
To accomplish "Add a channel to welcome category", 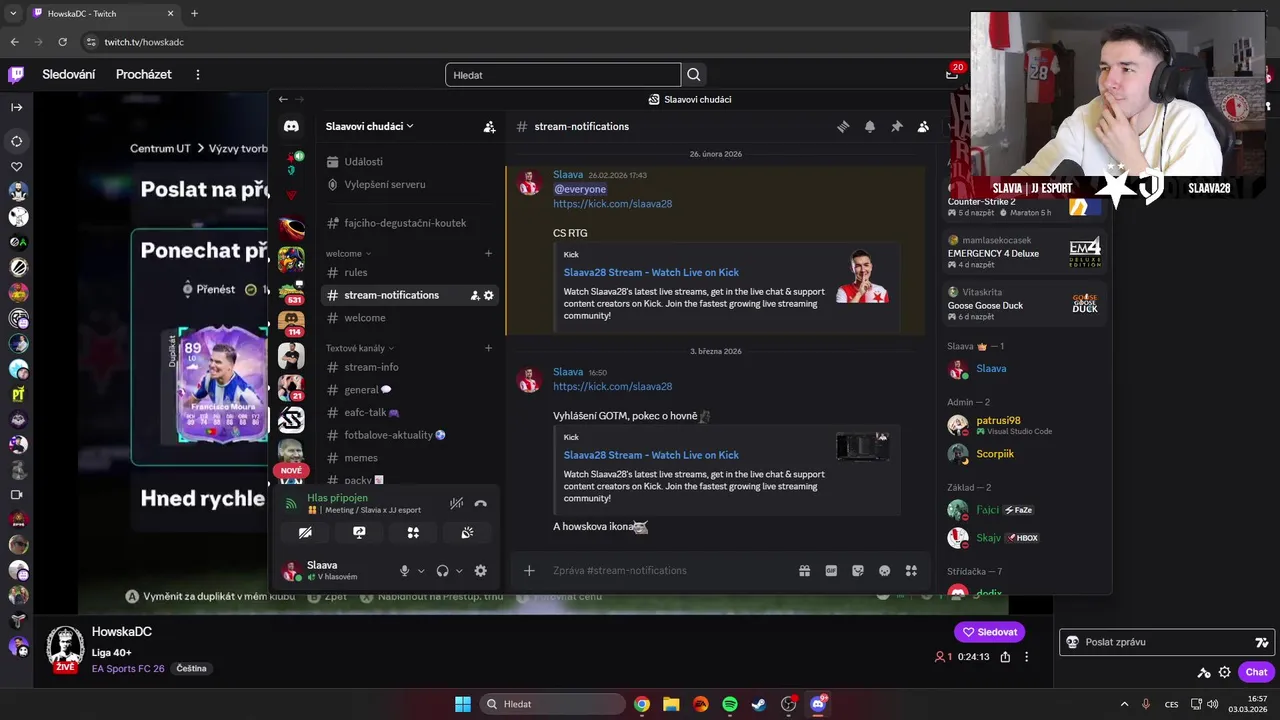I will pos(488,254).
